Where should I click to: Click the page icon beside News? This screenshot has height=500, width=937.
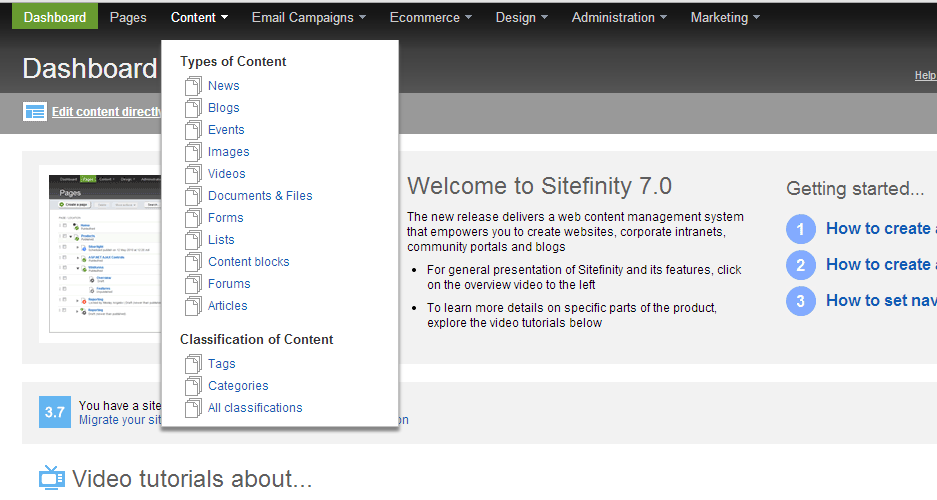[193, 86]
